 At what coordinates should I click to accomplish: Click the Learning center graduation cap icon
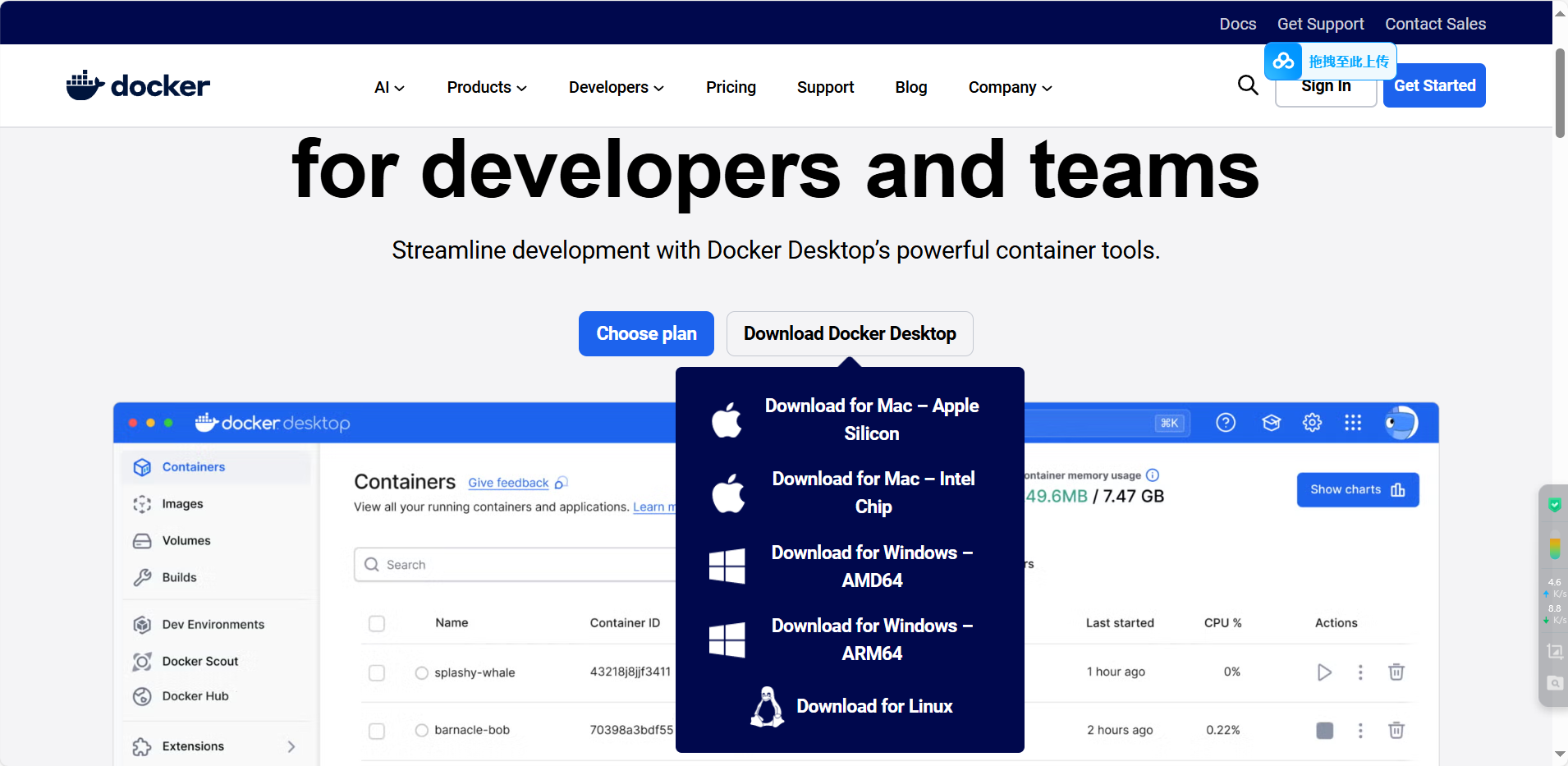coord(1272,423)
